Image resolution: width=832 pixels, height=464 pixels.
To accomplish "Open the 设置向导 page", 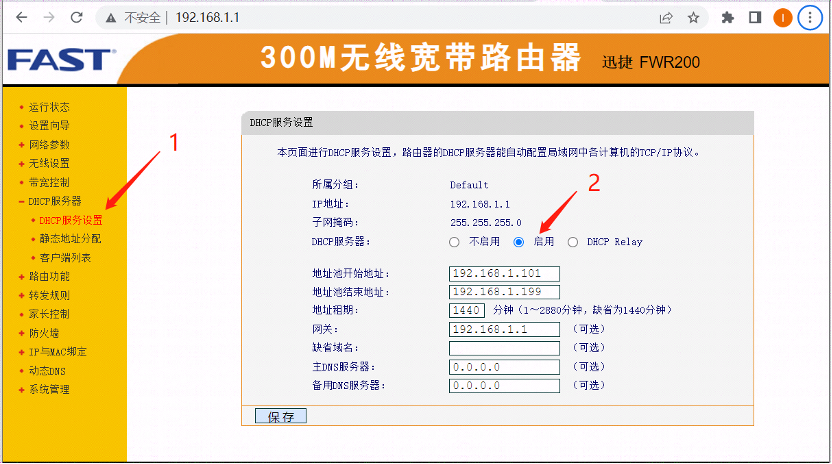I will 49,125.
